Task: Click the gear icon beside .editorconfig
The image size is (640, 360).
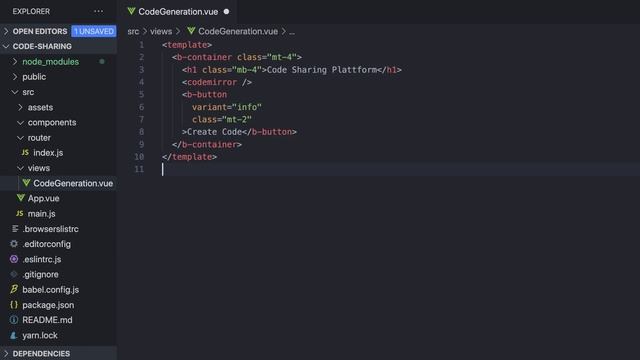Action: point(14,244)
